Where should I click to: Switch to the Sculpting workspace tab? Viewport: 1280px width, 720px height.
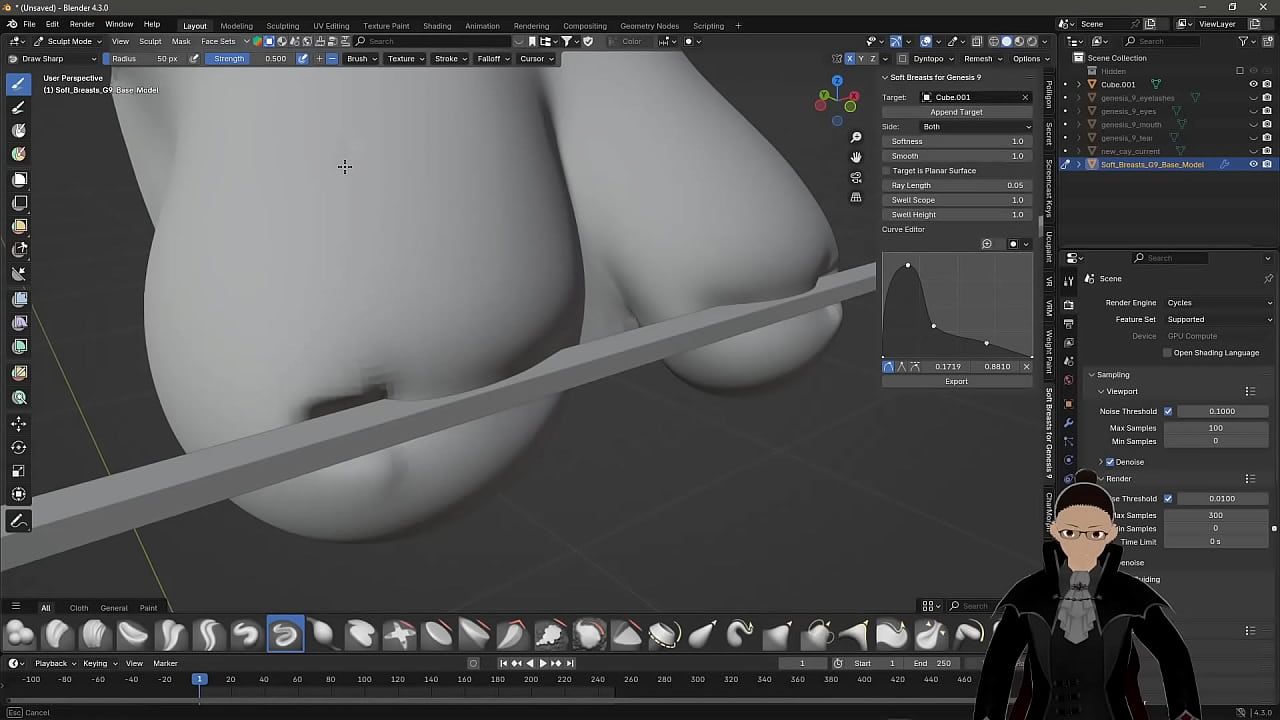282,25
